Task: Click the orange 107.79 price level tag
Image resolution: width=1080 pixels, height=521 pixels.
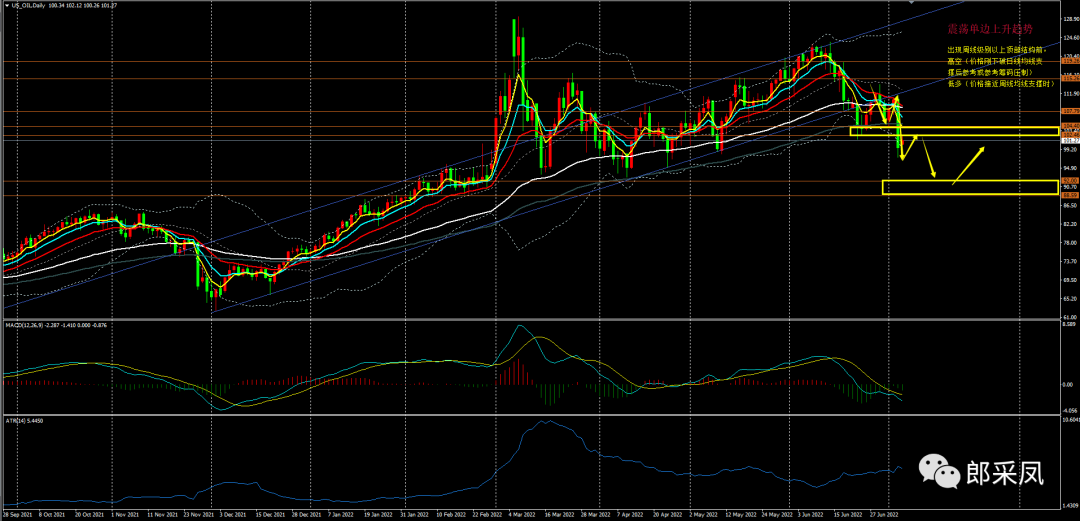Action: 1070,111
